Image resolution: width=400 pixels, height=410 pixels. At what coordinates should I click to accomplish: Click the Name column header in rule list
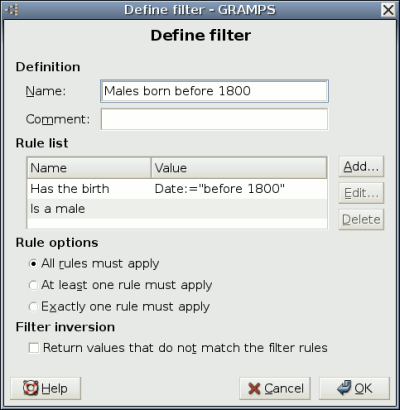89,168
